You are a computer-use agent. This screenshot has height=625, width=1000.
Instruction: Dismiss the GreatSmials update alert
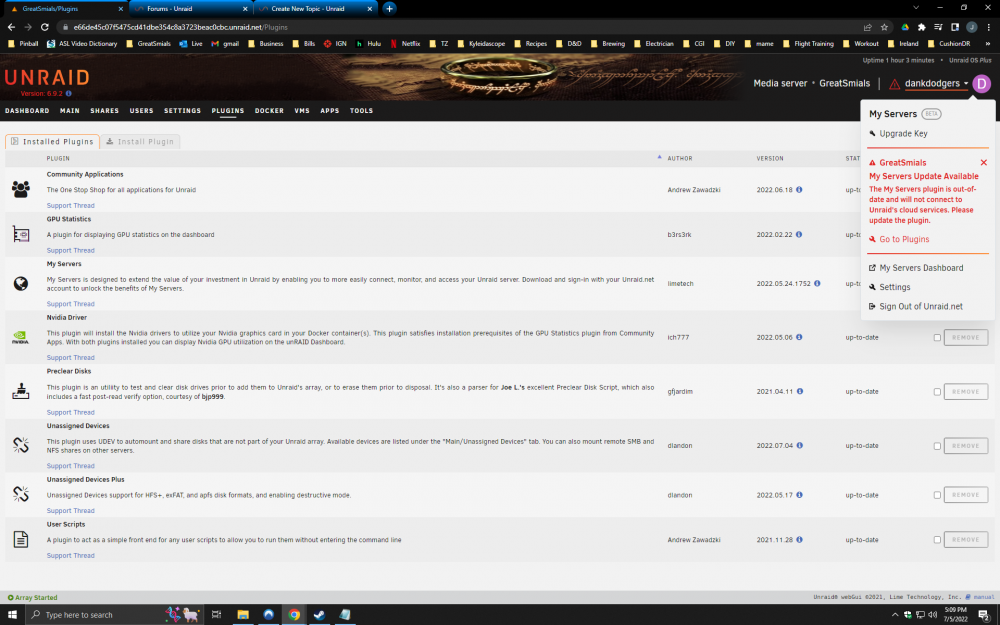[983, 163]
